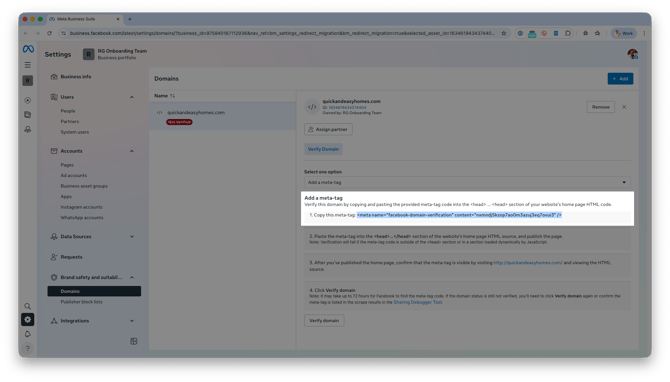670x382 pixels.
Task: Open the user profile avatar top right
Action: pyautogui.click(x=632, y=54)
